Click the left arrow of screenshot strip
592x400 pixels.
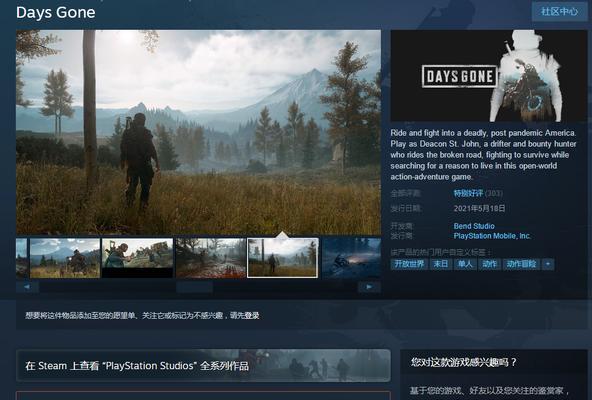[27, 287]
